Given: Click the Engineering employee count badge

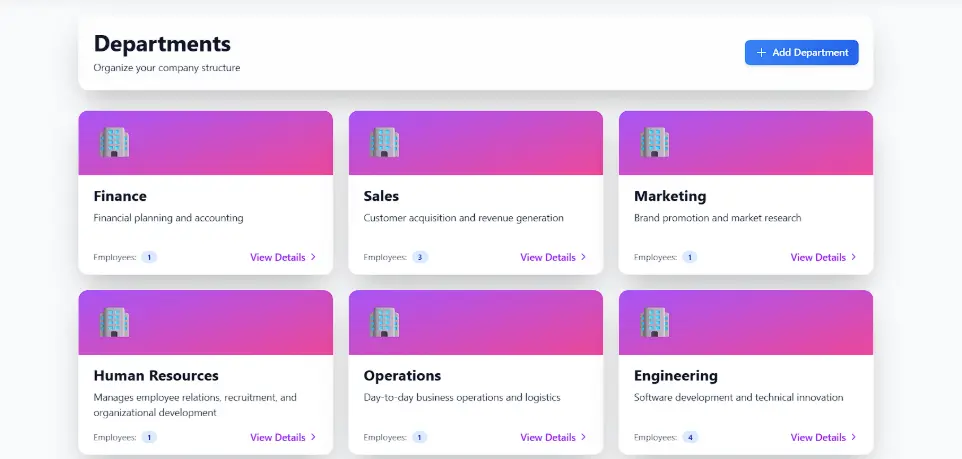Looking at the screenshot, I should (690, 437).
